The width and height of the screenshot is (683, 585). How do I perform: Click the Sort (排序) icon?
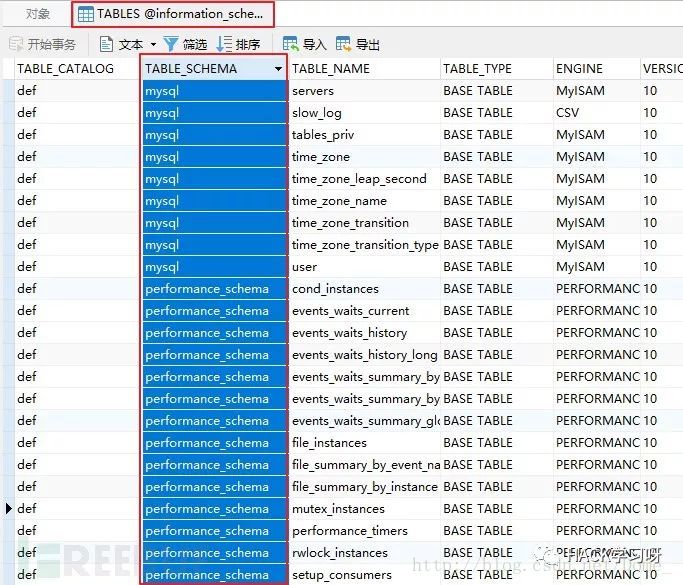coord(224,44)
